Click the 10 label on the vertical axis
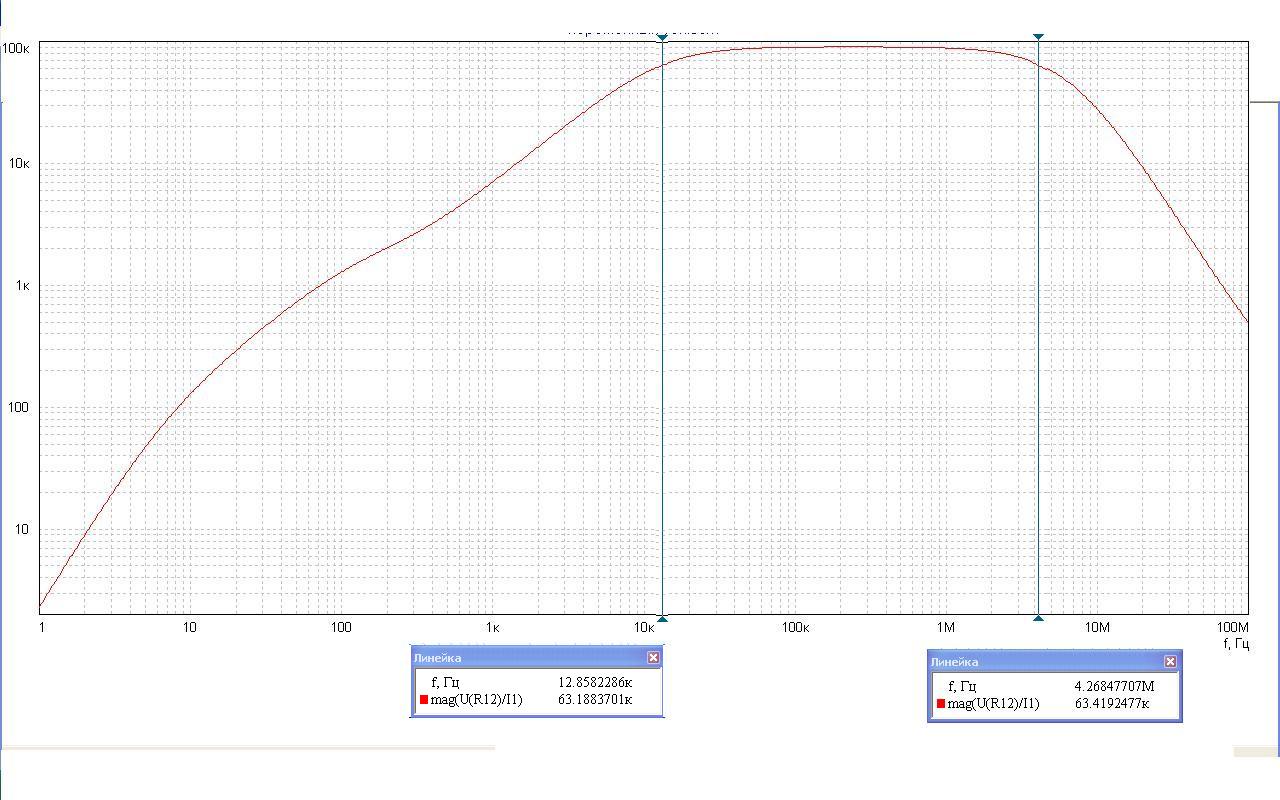Viewport: 1280px width, 800px height. coord(23,530)
